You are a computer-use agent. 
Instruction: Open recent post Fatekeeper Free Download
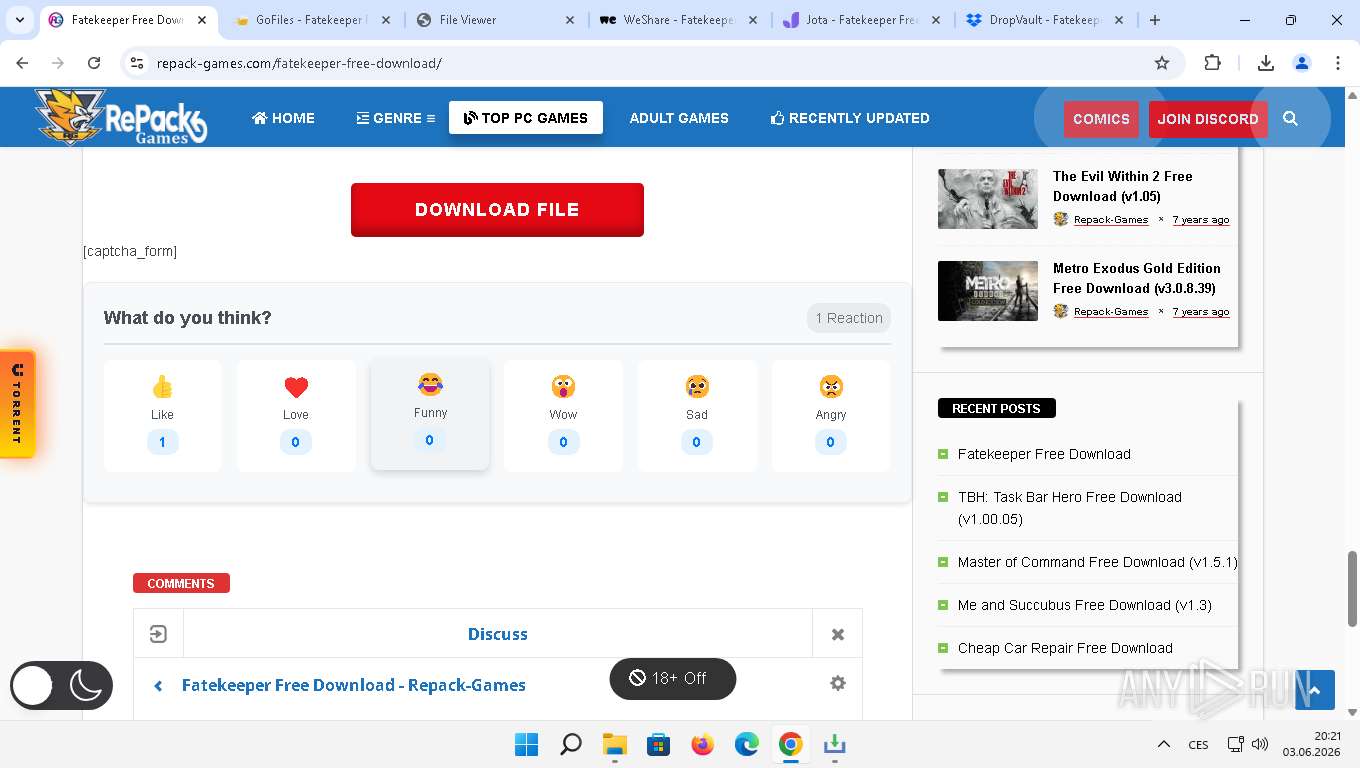(1044, 454)
